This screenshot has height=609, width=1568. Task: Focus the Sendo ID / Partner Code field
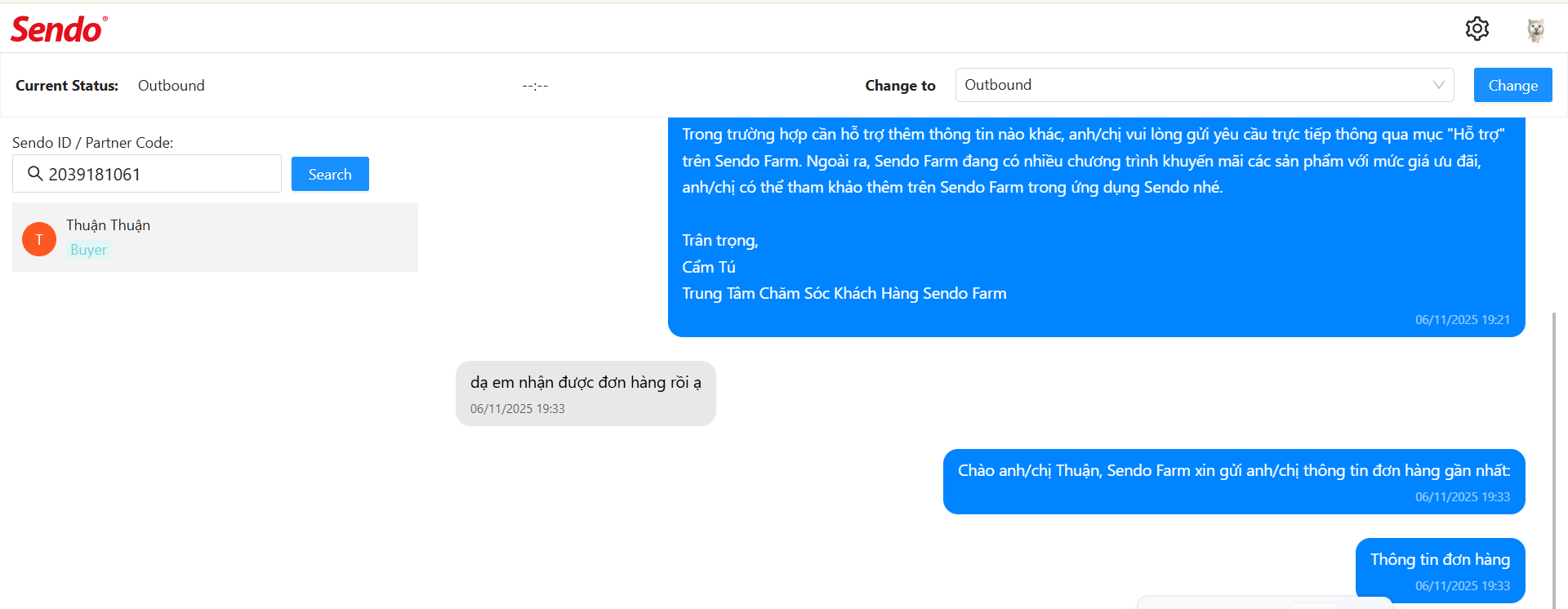point(147,174)
